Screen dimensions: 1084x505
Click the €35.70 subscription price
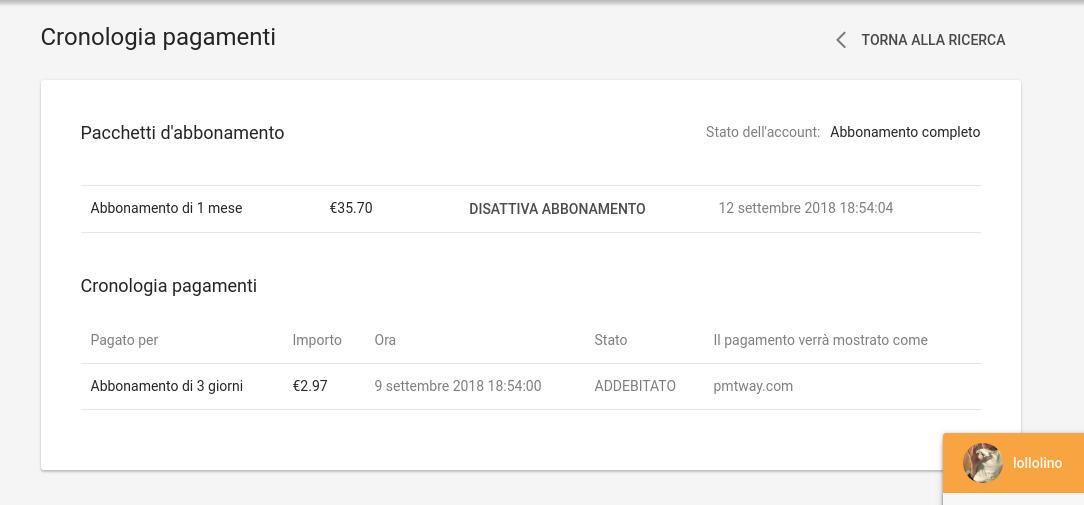pyautogui.click(x=351, y=209)
